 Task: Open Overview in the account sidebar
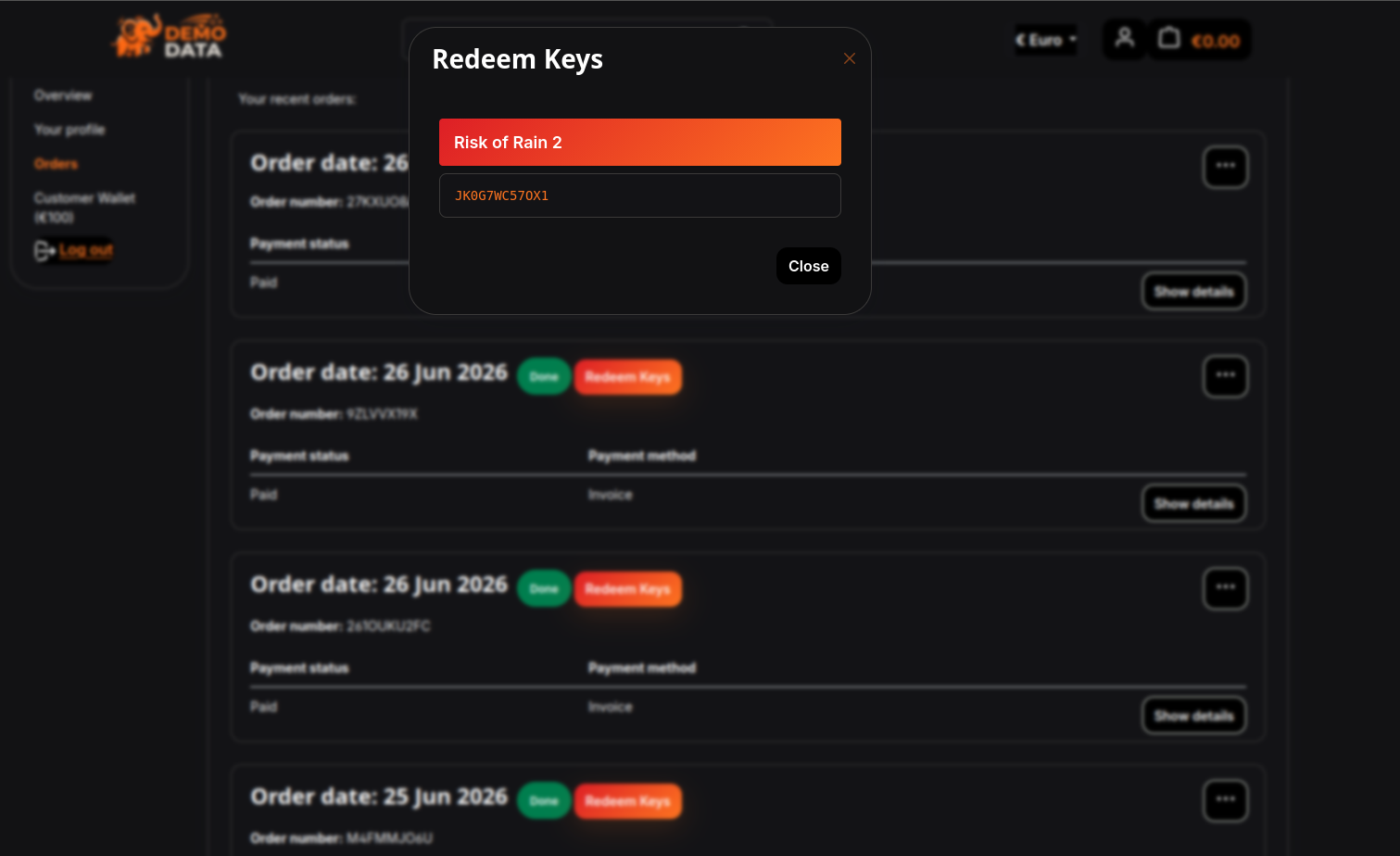[x=63, y=95]
